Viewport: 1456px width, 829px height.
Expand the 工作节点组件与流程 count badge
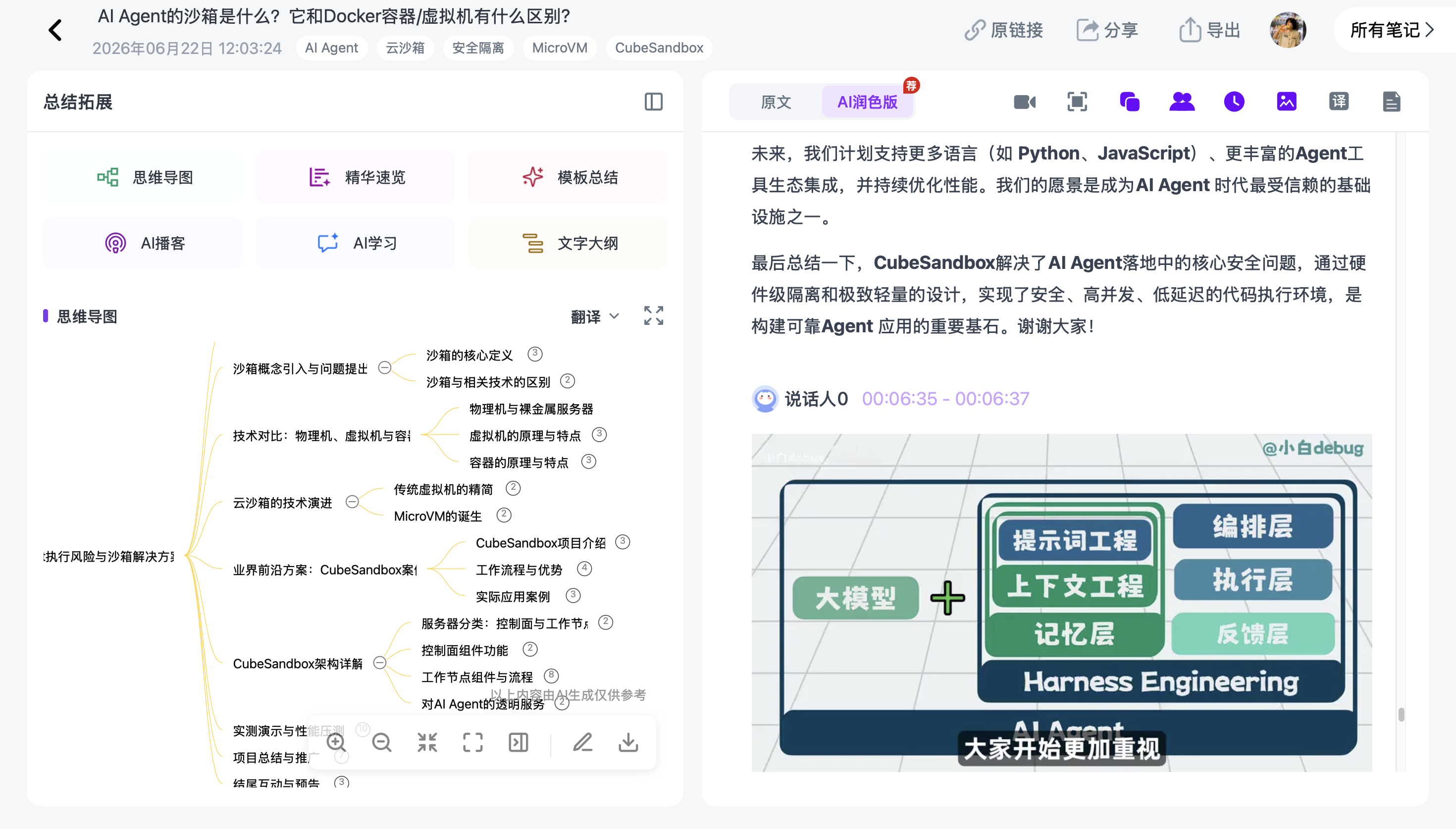pos(551,676)
